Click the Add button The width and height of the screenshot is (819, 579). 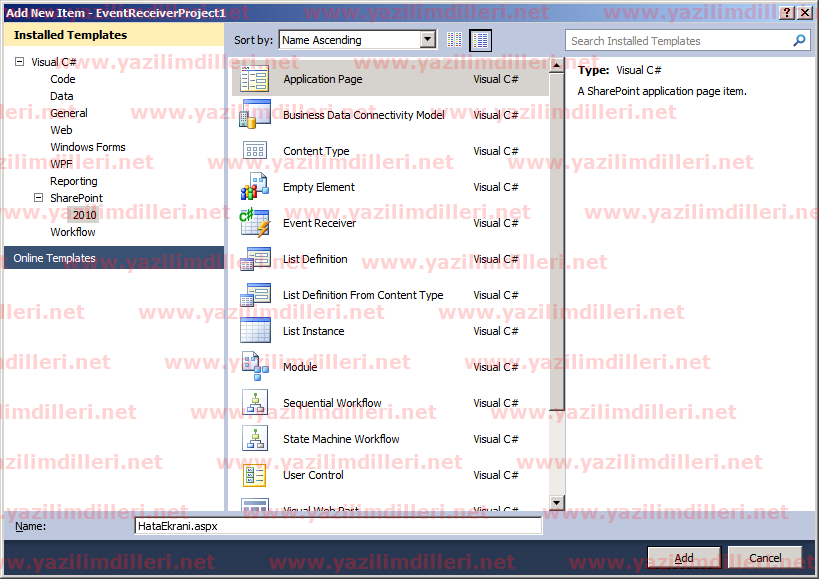click(x=684, y=558)
